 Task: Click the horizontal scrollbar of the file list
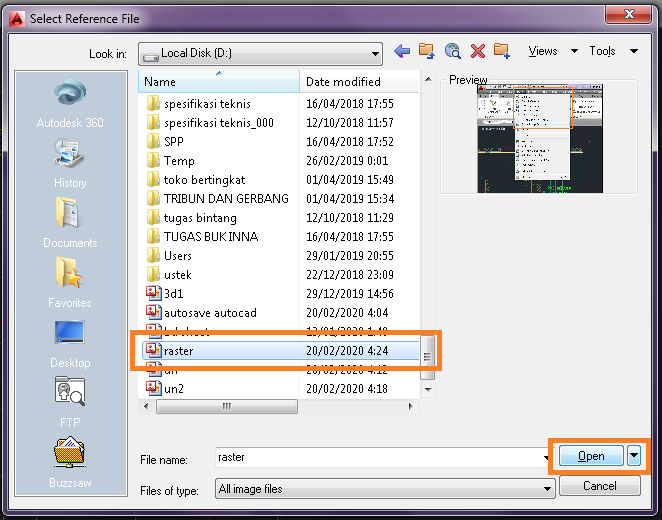280,407
